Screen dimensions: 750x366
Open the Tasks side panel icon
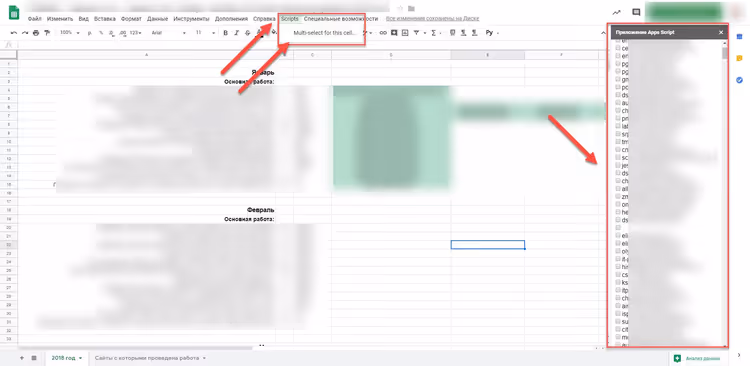(x=739, y=80)
